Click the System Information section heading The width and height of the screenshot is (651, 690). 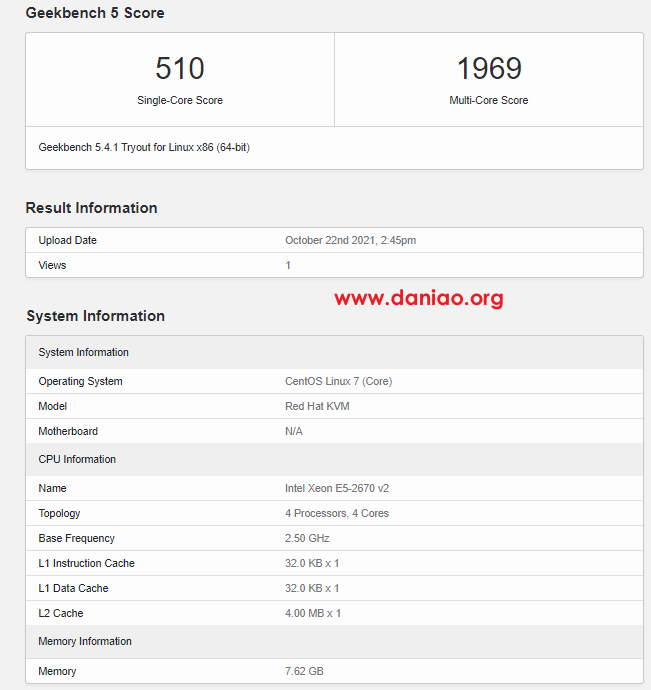tap(96, 316)
